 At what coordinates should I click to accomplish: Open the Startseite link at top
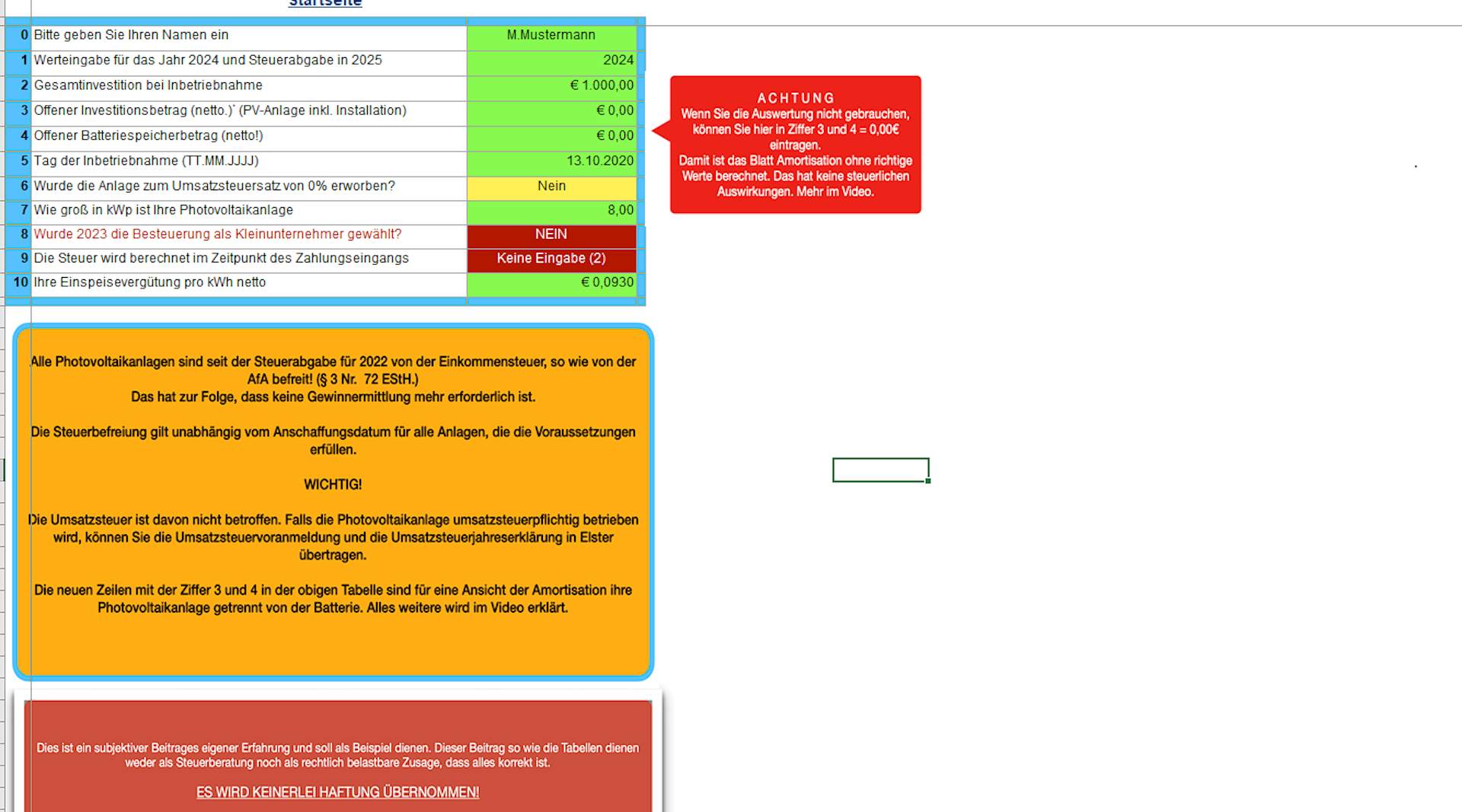(325, 4)
